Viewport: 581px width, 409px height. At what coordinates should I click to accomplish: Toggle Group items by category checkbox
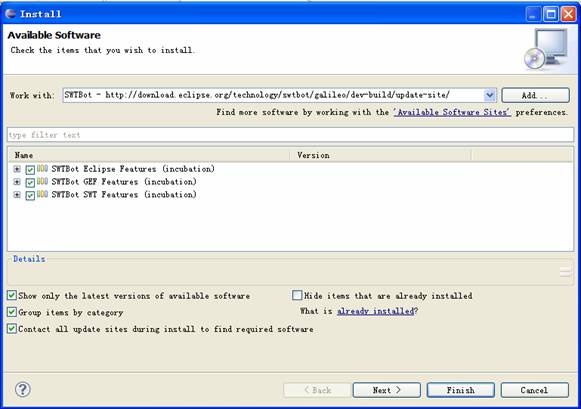point(12,312)
